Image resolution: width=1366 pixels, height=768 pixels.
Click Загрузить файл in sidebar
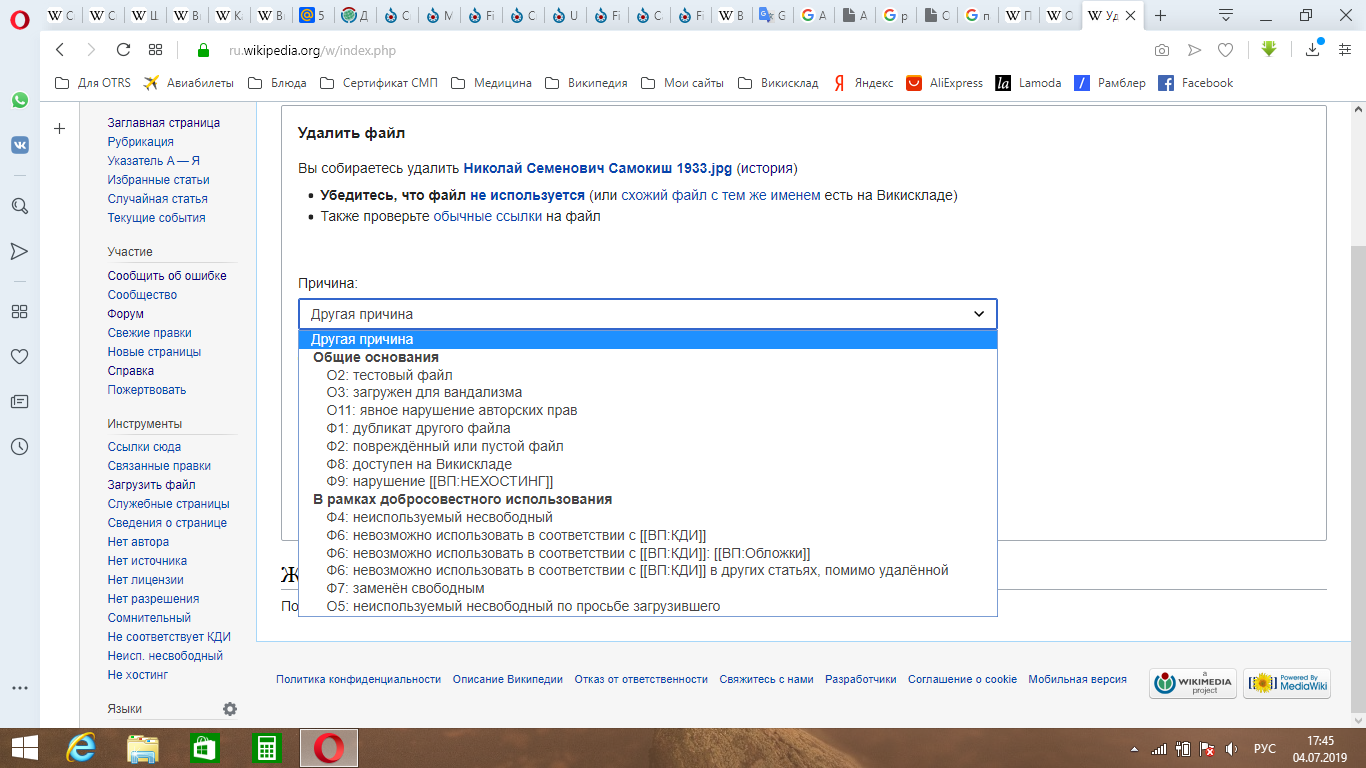152,485
